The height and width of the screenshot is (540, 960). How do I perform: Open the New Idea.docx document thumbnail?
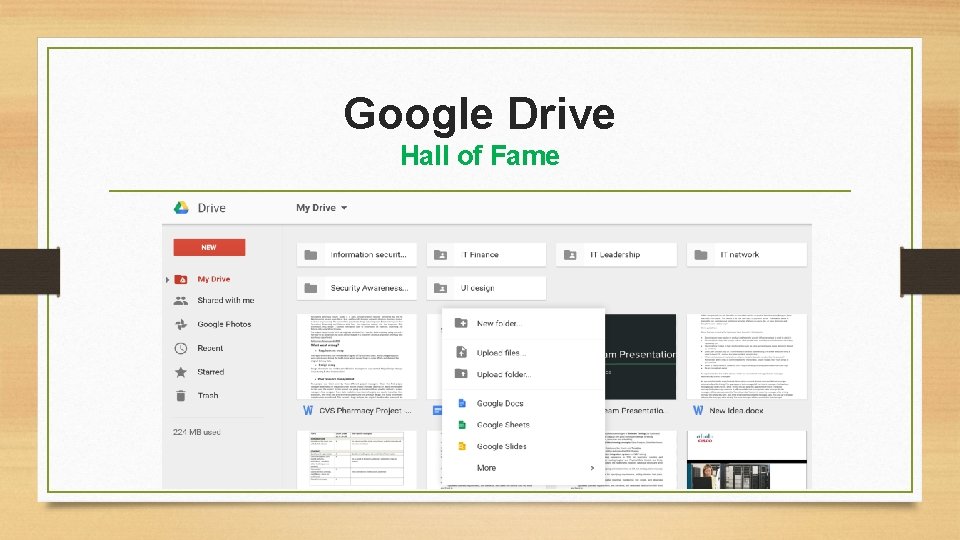click(747, 356)
